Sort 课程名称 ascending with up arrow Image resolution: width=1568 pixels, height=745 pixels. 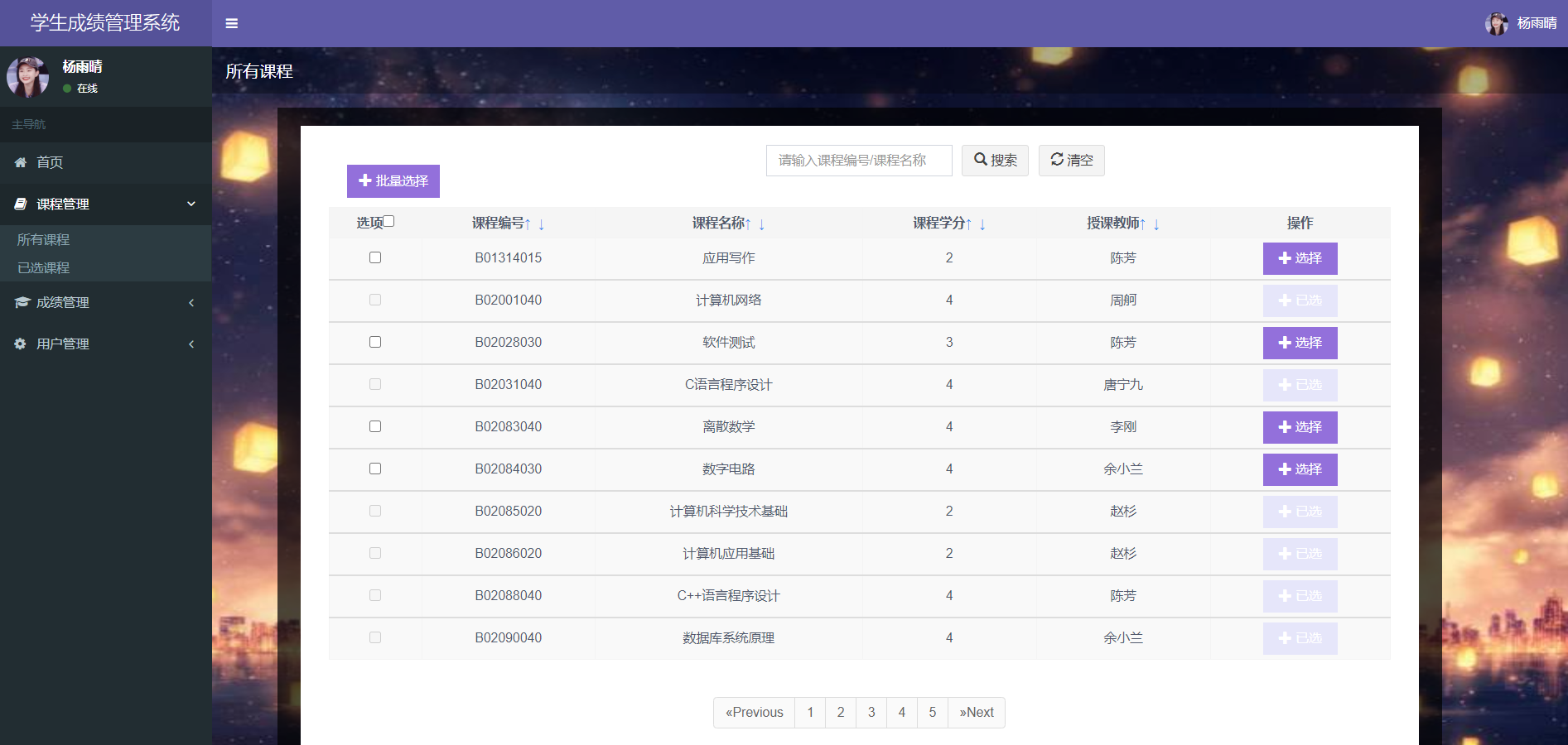[x=748, y=223]
